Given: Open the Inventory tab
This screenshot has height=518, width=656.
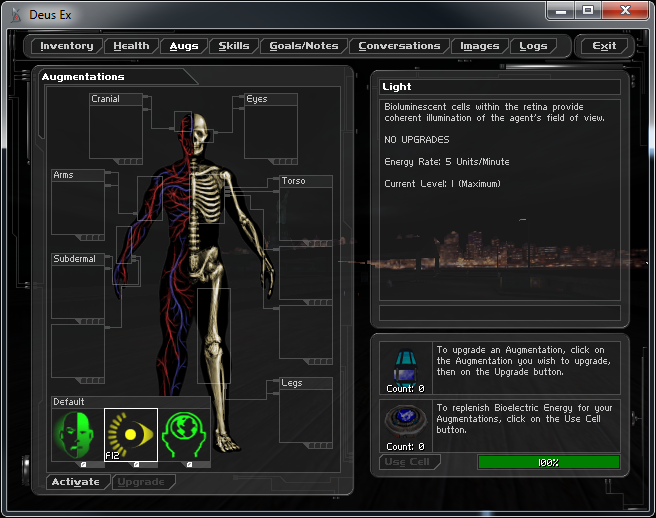Looking at the screenshot, I should [67, 46].
